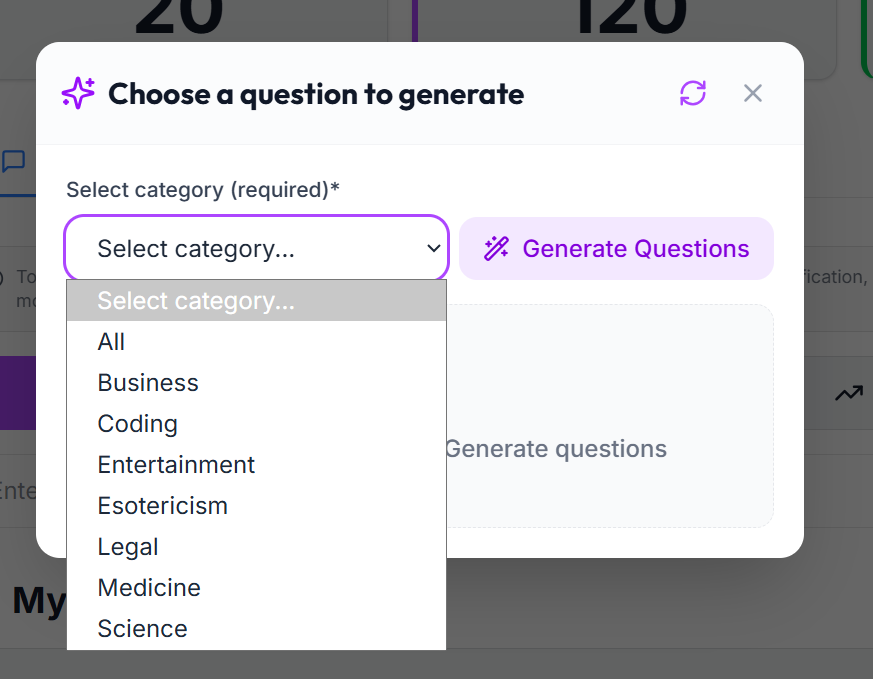The width and height of the screenshot is (873, 679).
Task: Click the Generate Questions button
Action: (616, 248)
